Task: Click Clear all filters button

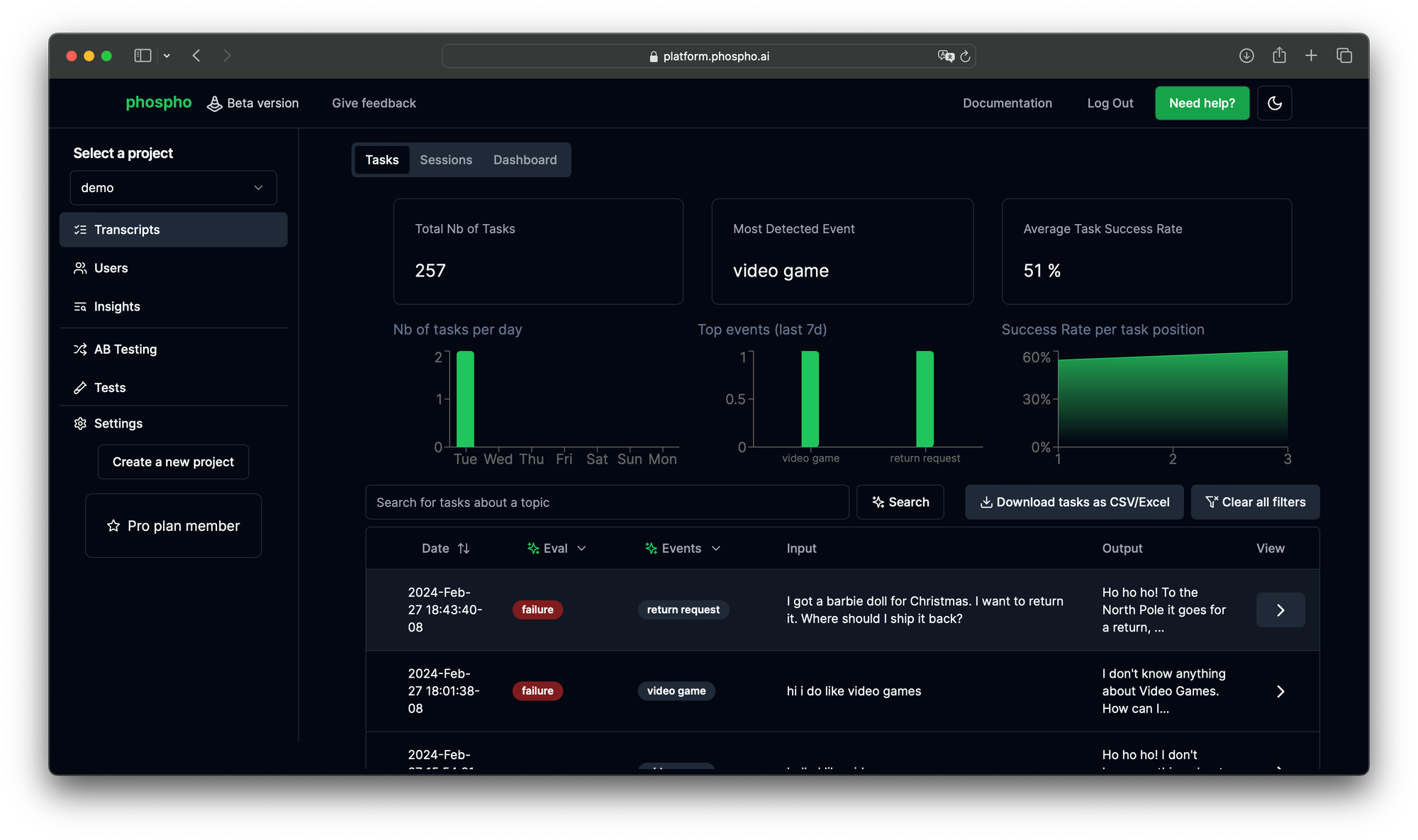Action: 1254,502
